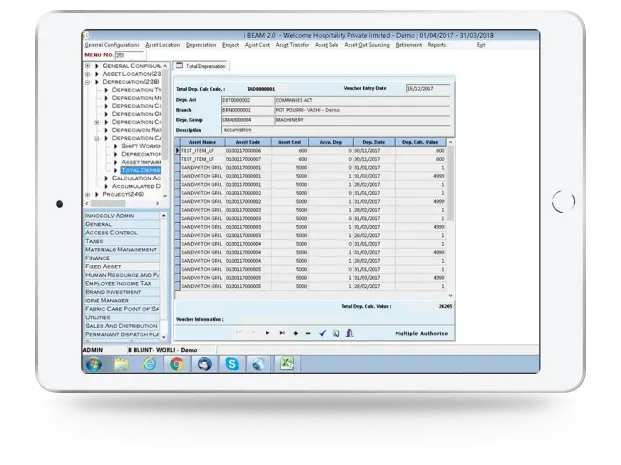Click the arrow icon beside Project(246)
621x465 pixels.
(97, 194)
